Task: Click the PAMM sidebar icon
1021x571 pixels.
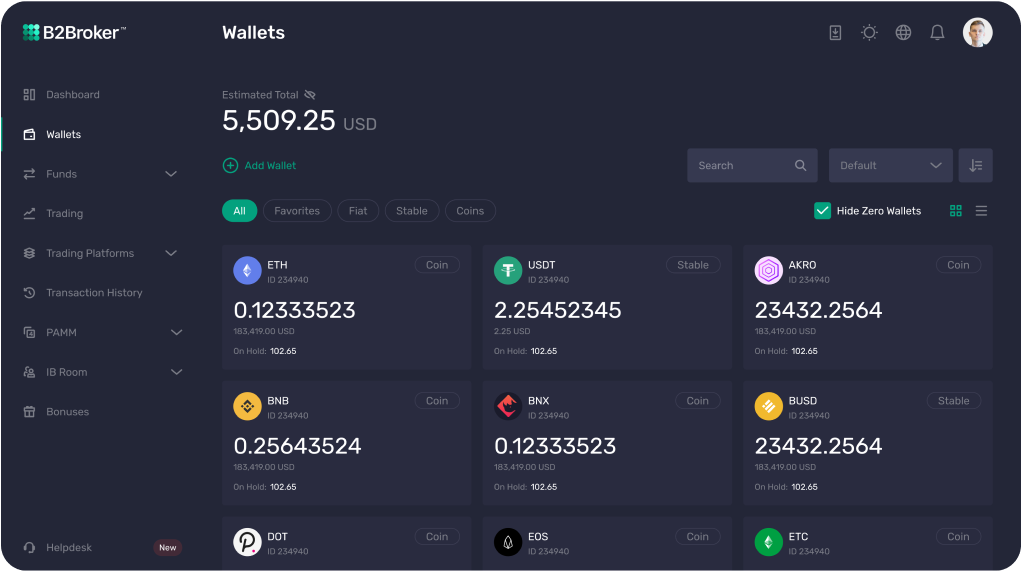Action: point(29,333)
